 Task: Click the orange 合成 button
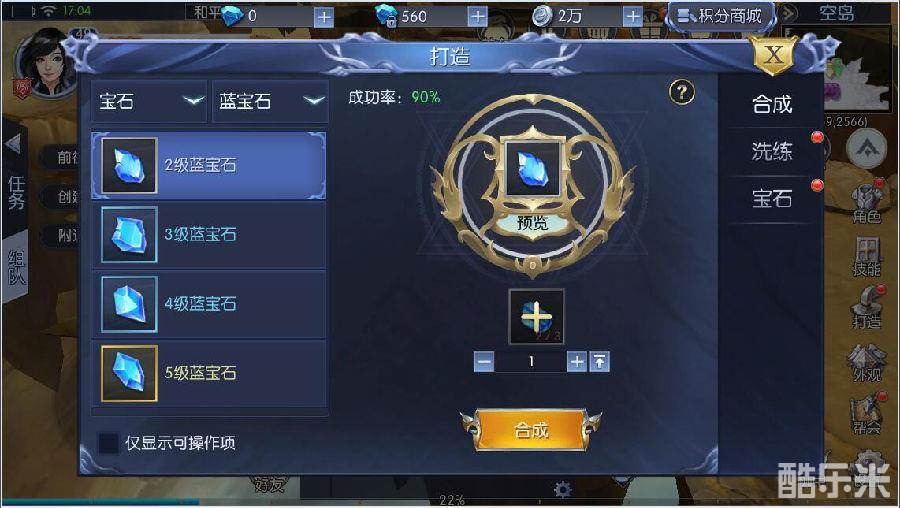532,430
